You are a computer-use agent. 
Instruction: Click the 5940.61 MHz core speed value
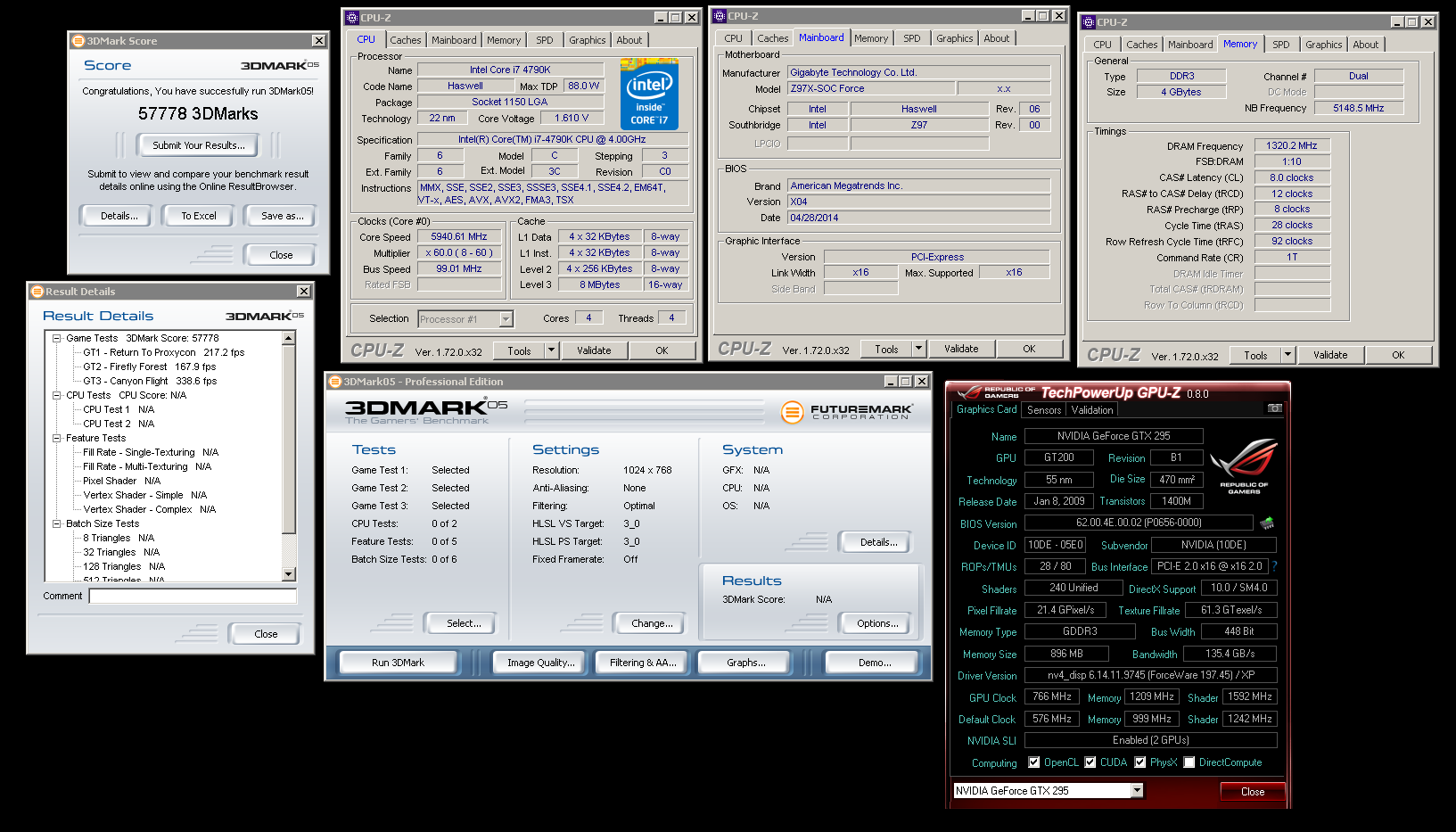(459, 237)
